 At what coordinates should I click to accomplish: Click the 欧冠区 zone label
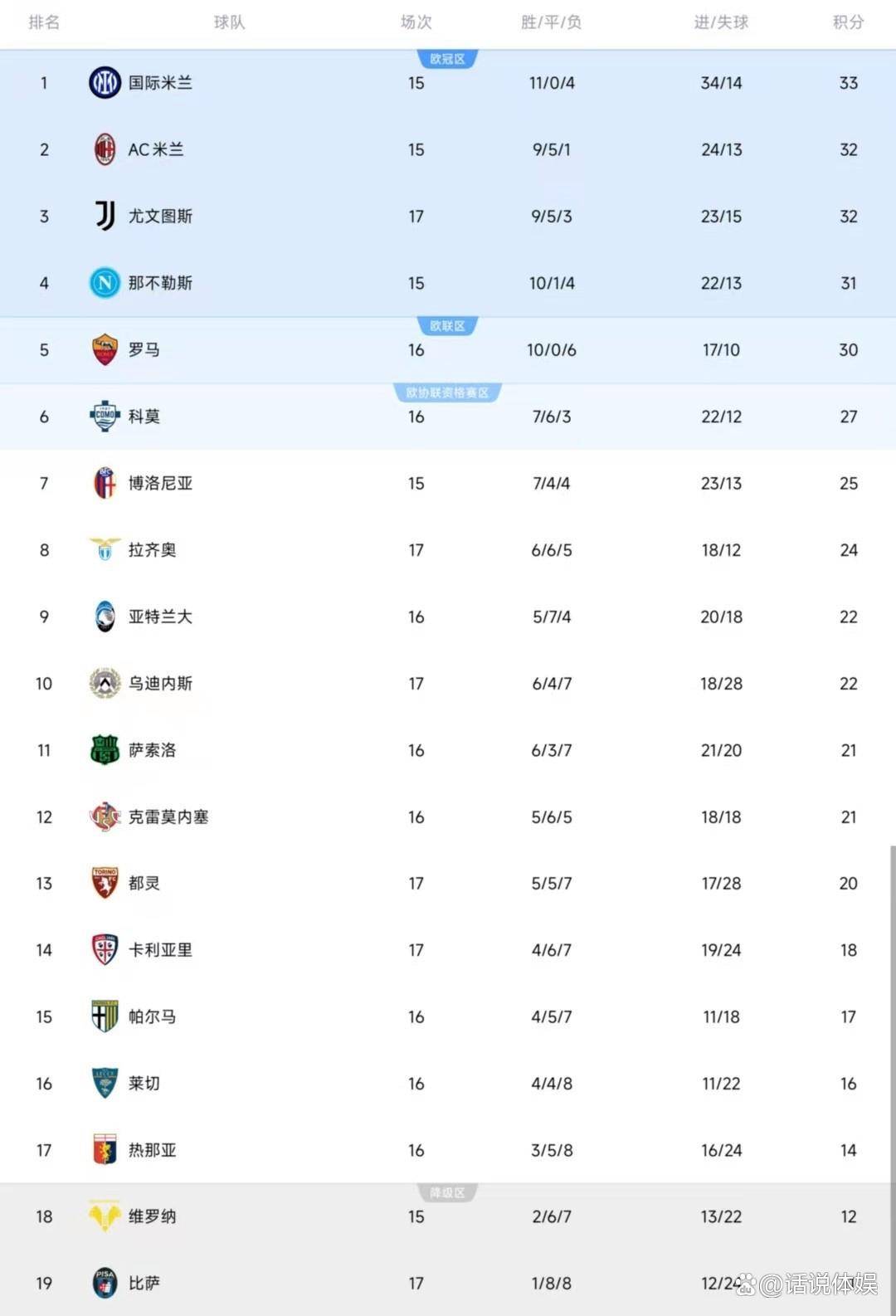[x=447, y=59]
